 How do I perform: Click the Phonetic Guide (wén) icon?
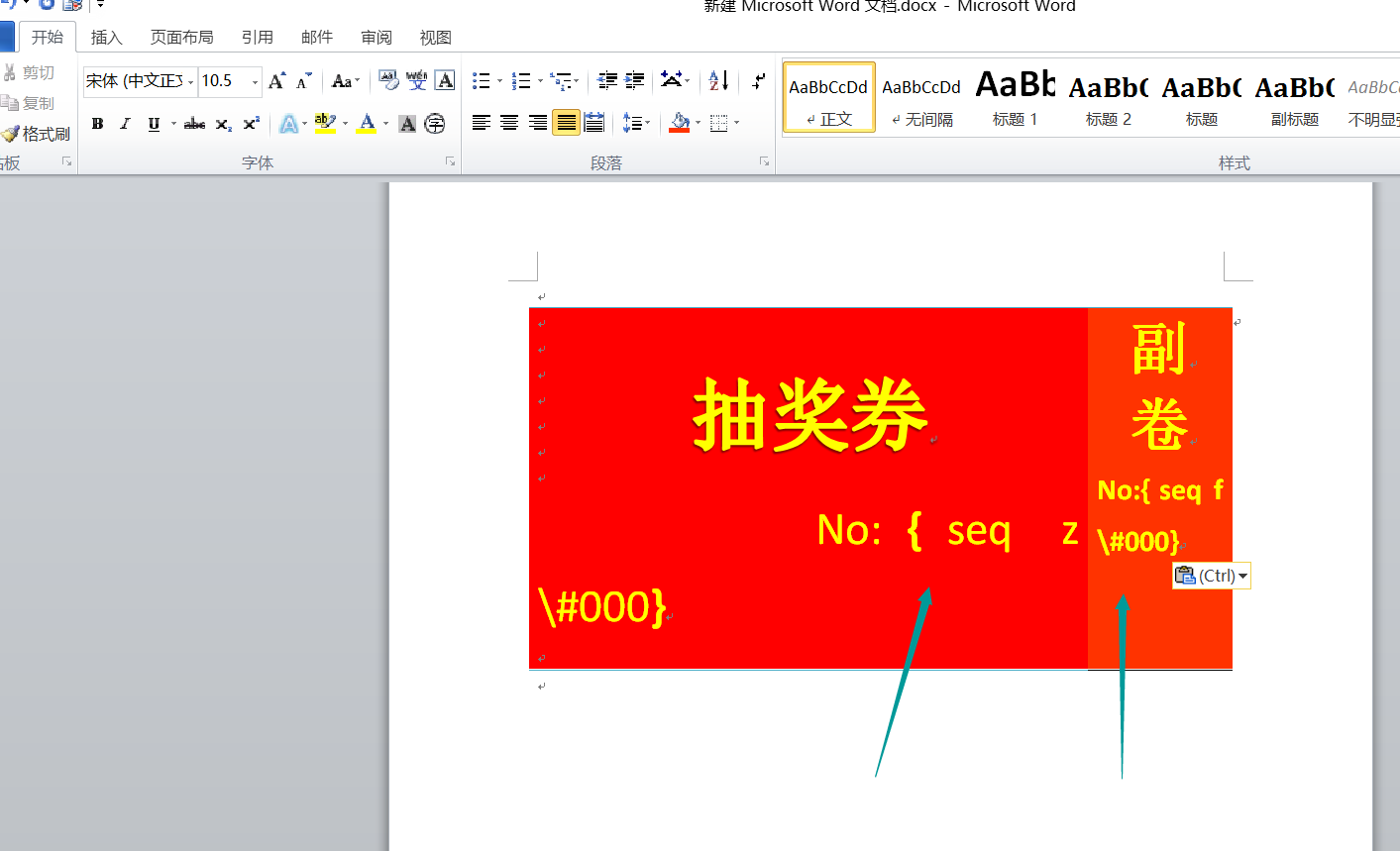(417, 80)
